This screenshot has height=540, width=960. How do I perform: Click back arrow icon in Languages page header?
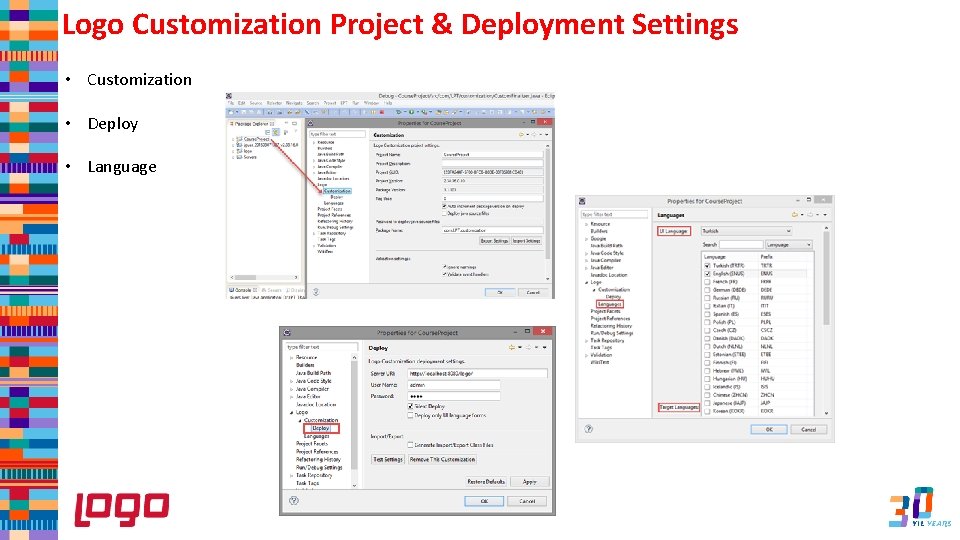click(795, 214)
